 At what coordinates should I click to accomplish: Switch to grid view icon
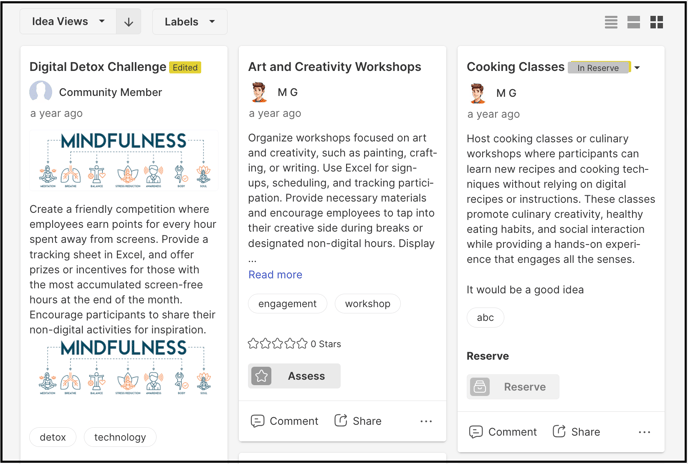click(x=656, y=22)
